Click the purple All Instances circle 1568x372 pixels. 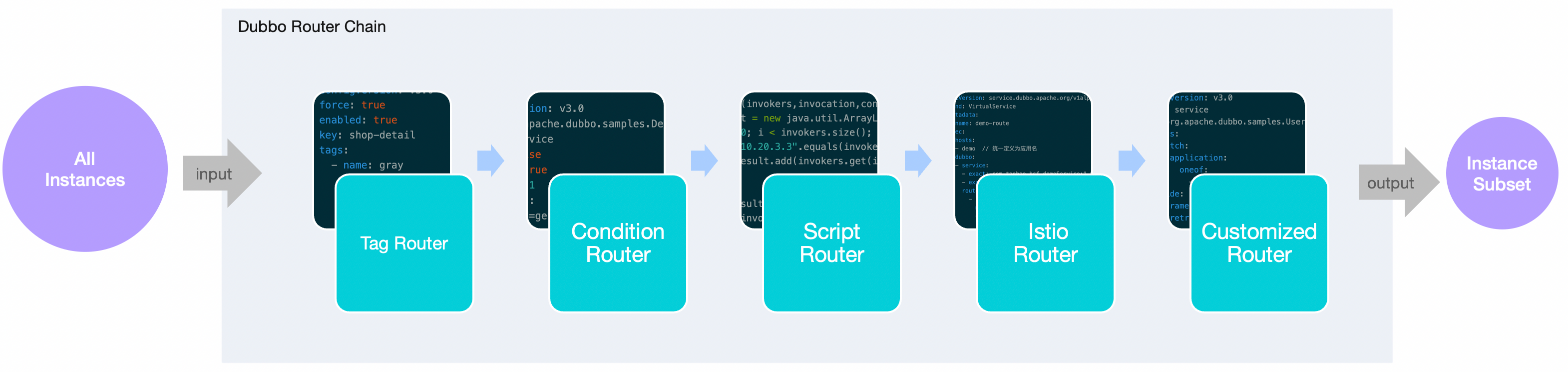(x=84, y=169)
